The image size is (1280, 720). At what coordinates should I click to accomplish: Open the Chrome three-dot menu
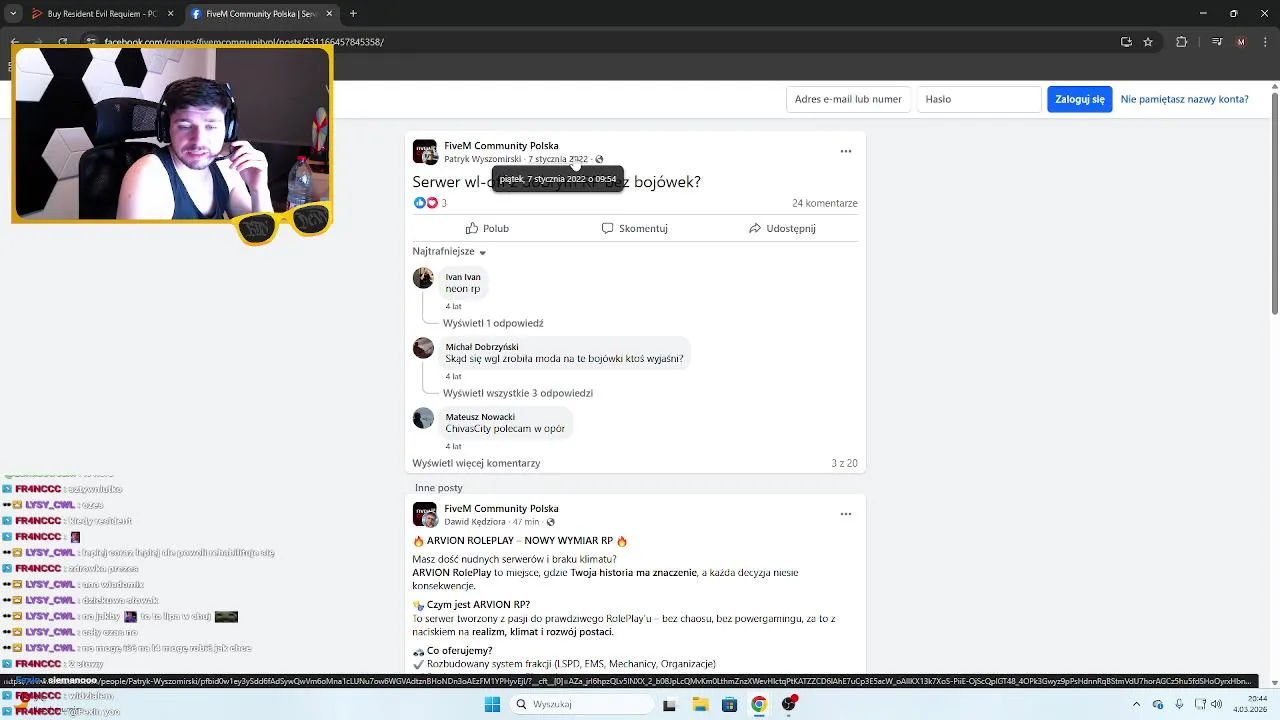[1264, 42]
